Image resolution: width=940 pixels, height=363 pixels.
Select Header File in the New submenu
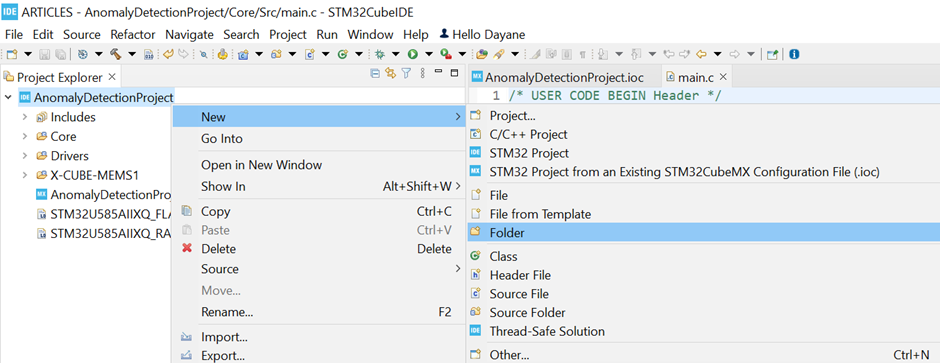[x=703, y=275]
